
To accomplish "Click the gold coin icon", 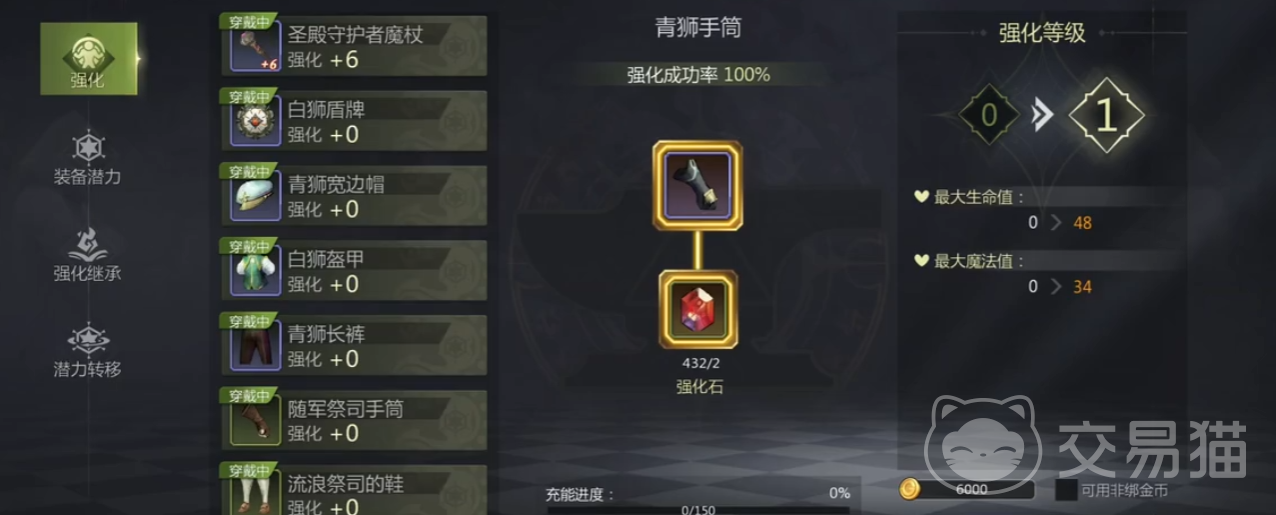I will [x=909, y=489].
